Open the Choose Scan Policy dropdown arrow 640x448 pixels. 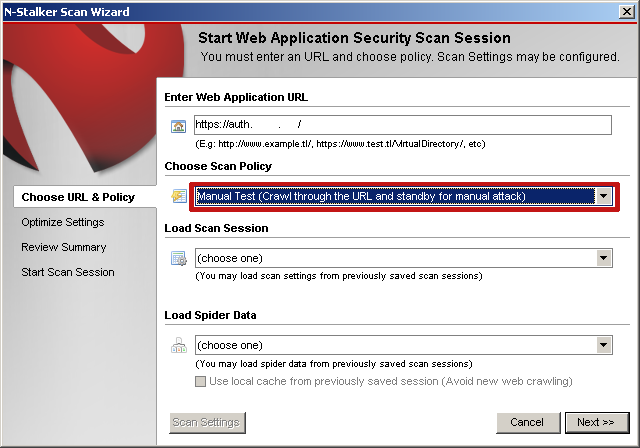pyautogui.click(x=603, y=196)
